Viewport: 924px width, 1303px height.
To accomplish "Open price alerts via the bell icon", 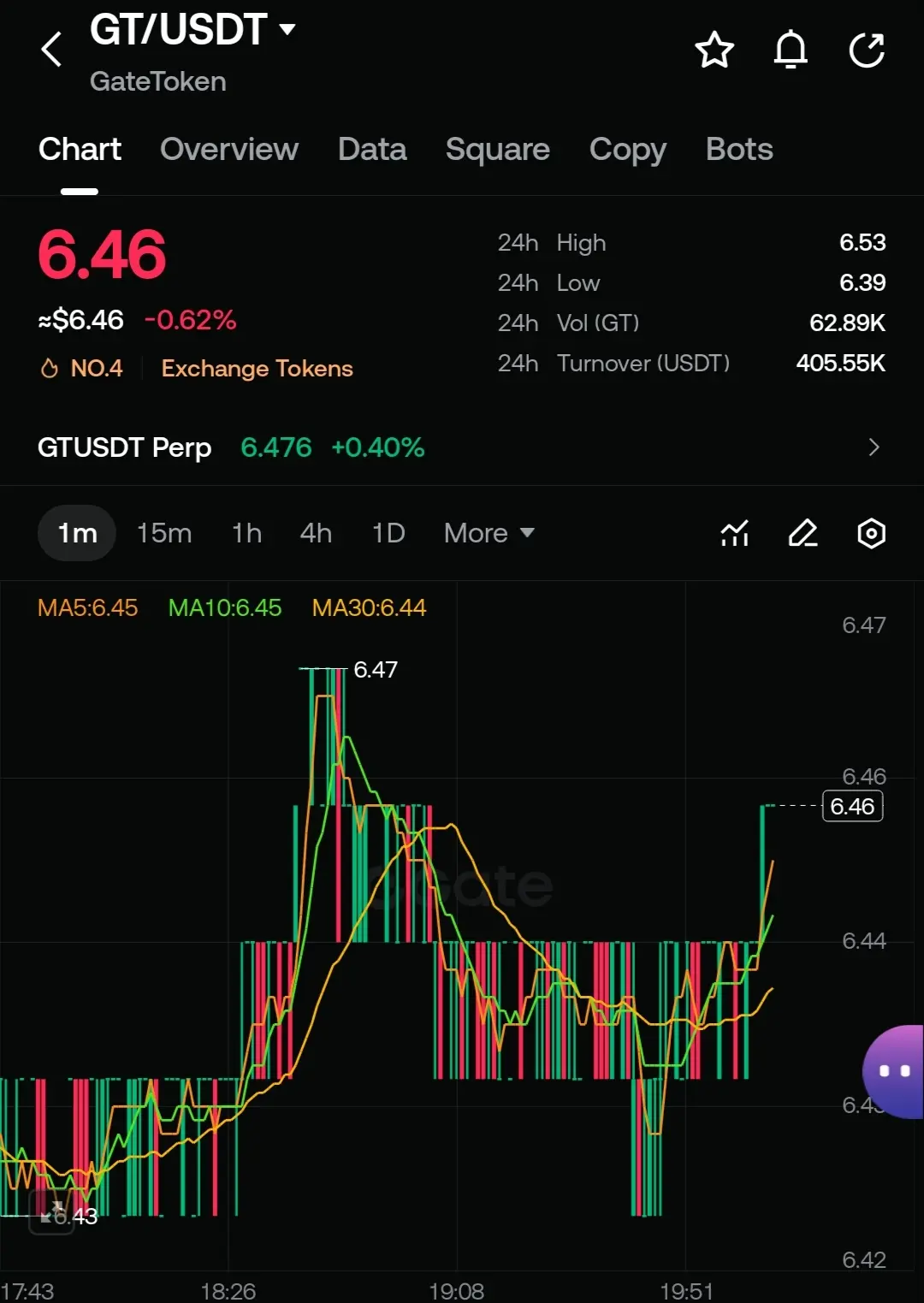I will [x=791, y=50].
